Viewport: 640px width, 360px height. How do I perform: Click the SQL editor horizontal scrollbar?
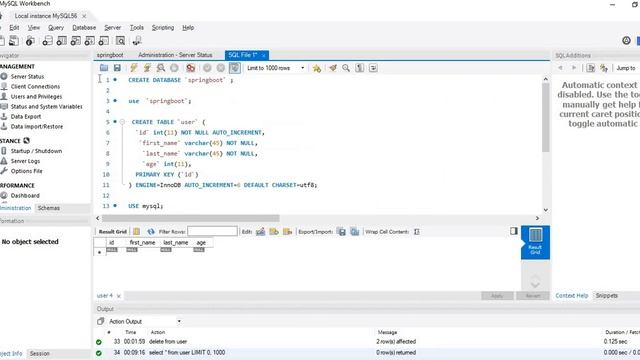[x=190, y=218]
